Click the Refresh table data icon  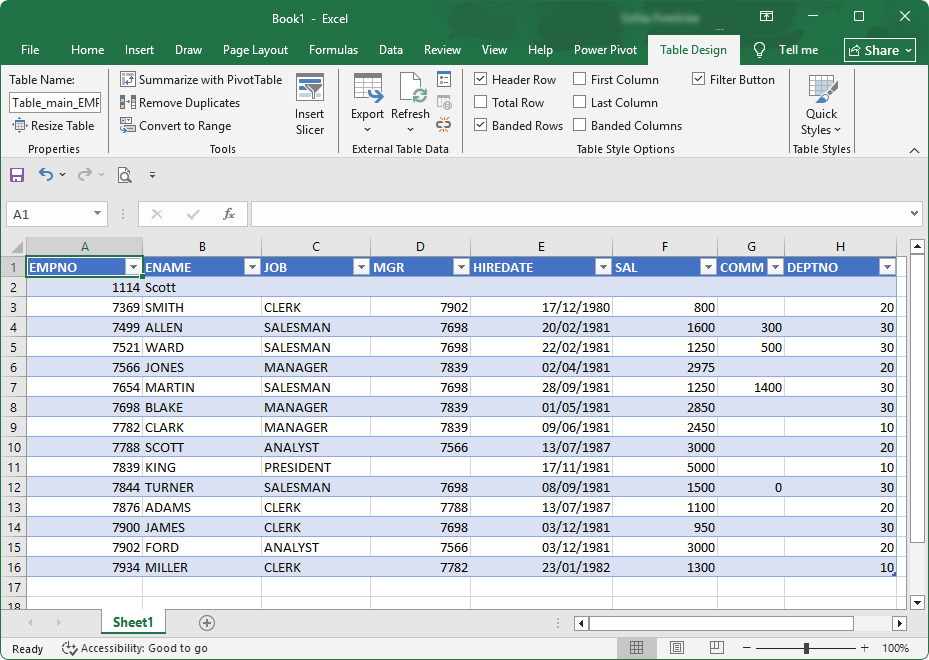point(411,88)
